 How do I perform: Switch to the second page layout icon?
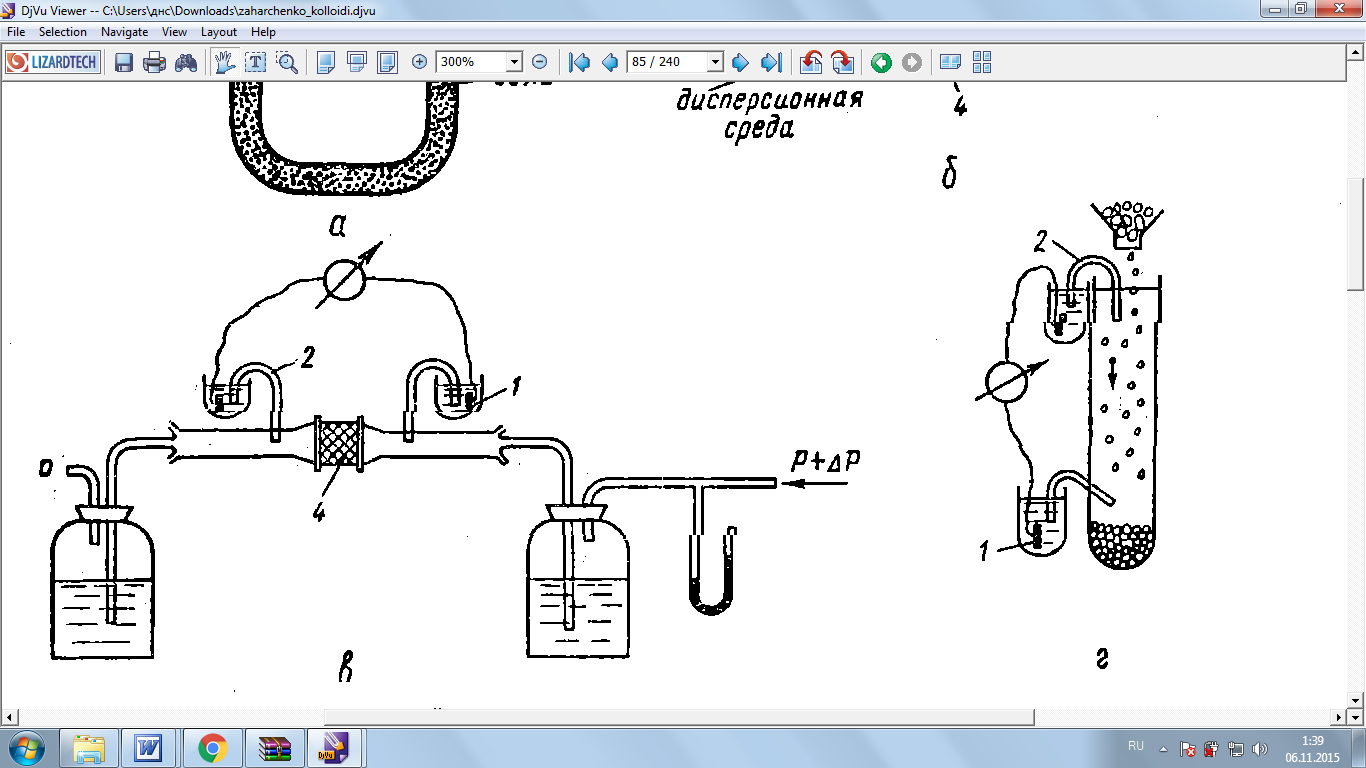357,62
